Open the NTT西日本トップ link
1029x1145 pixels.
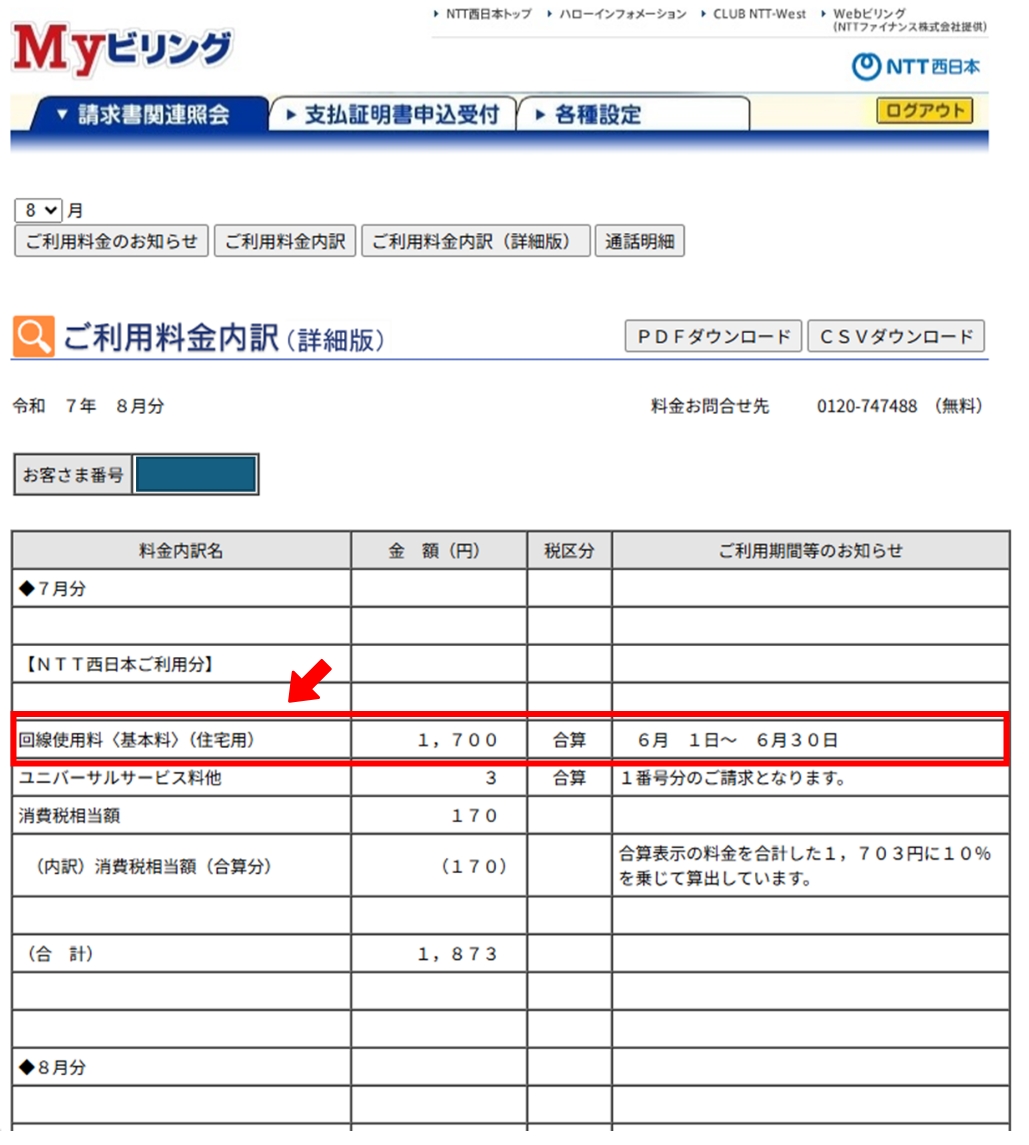[488, 14]
